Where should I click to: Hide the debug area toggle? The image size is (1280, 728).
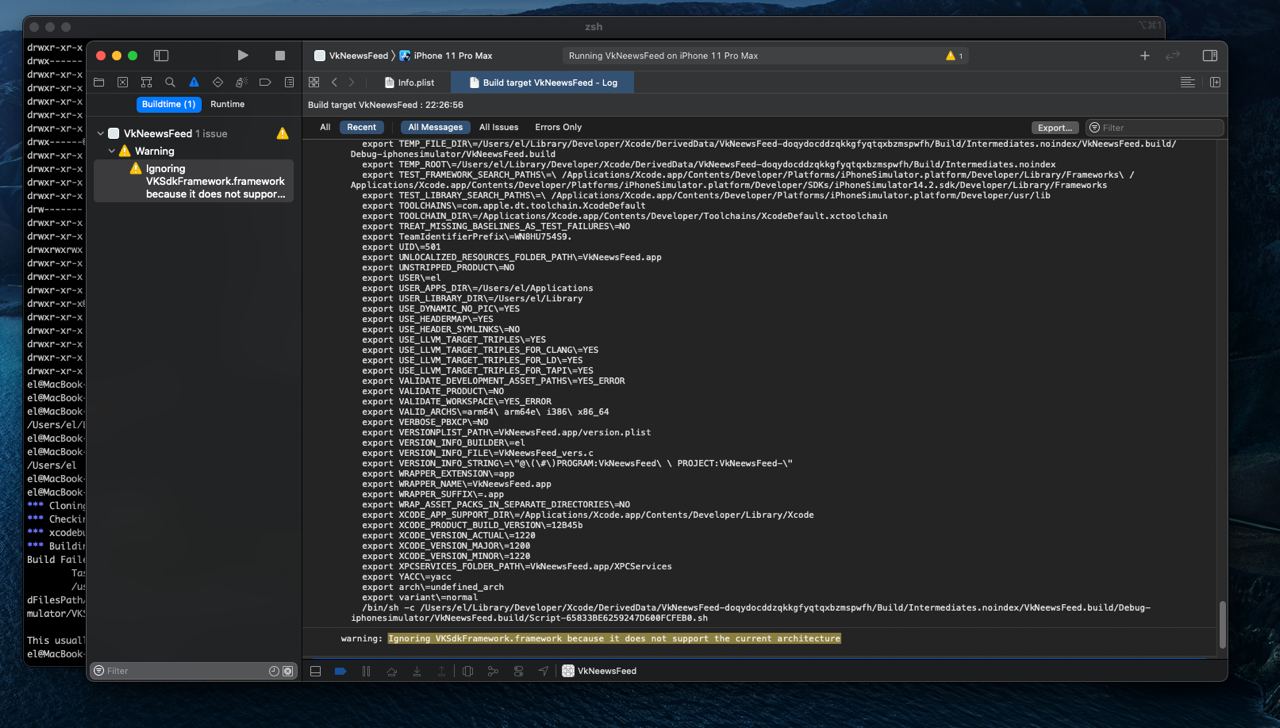point(315,671)
